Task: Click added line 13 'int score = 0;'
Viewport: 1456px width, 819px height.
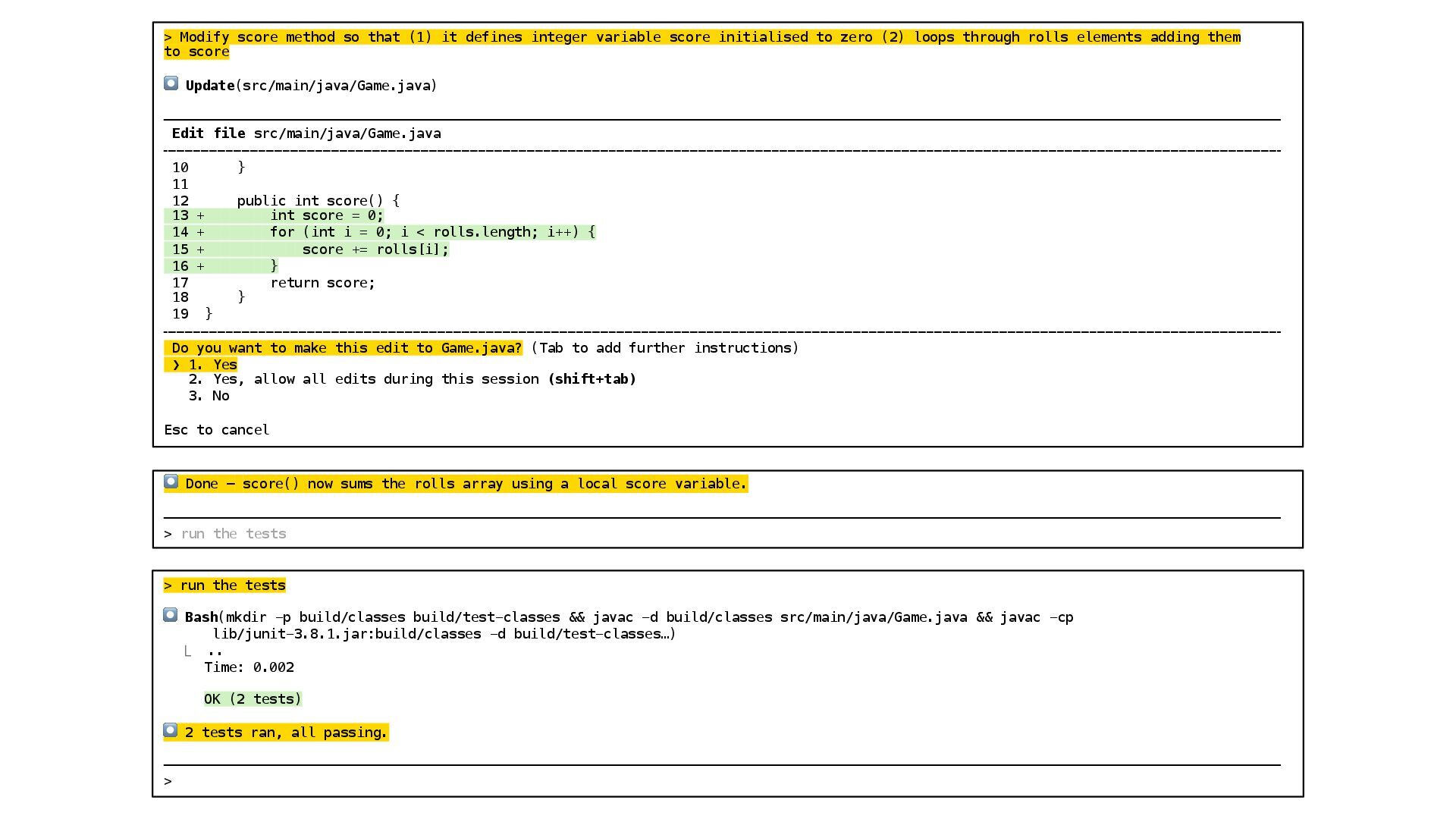Action: (x=327, y=215)
